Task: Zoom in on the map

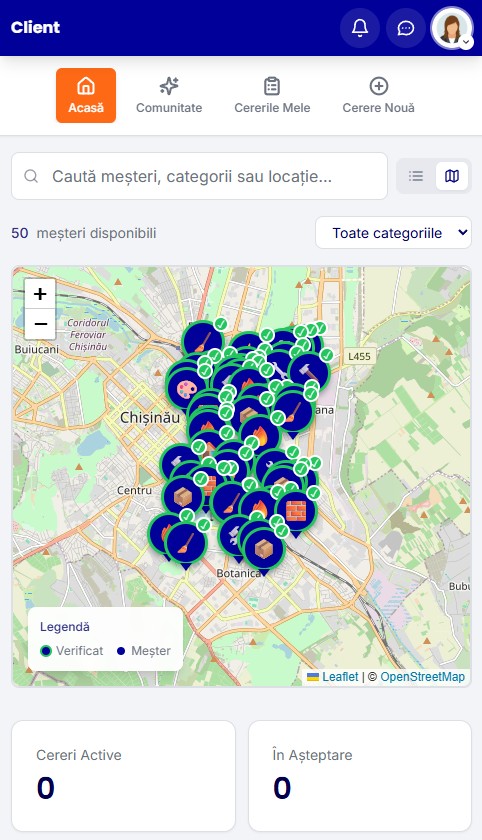Action: (40, 294)
